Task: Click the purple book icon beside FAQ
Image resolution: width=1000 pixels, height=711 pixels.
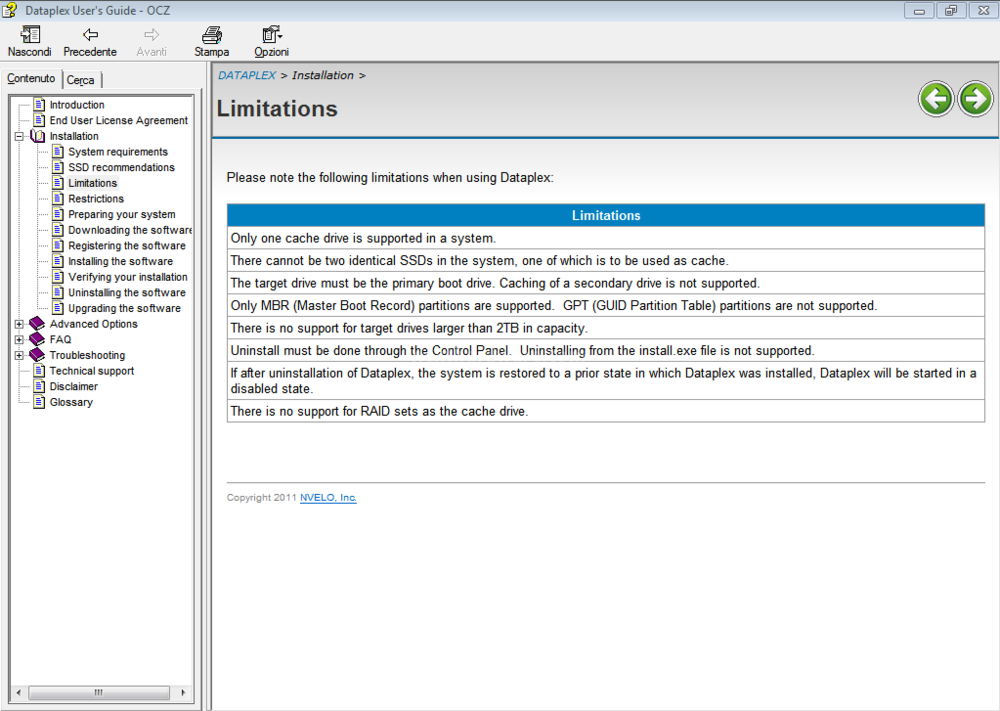Action: tap(38, 339)
